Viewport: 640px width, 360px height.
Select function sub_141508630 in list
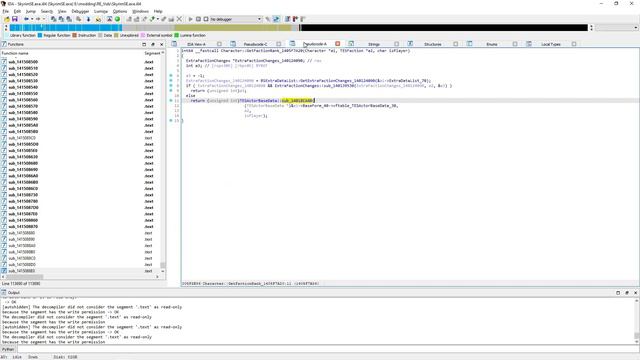(23, 157)
